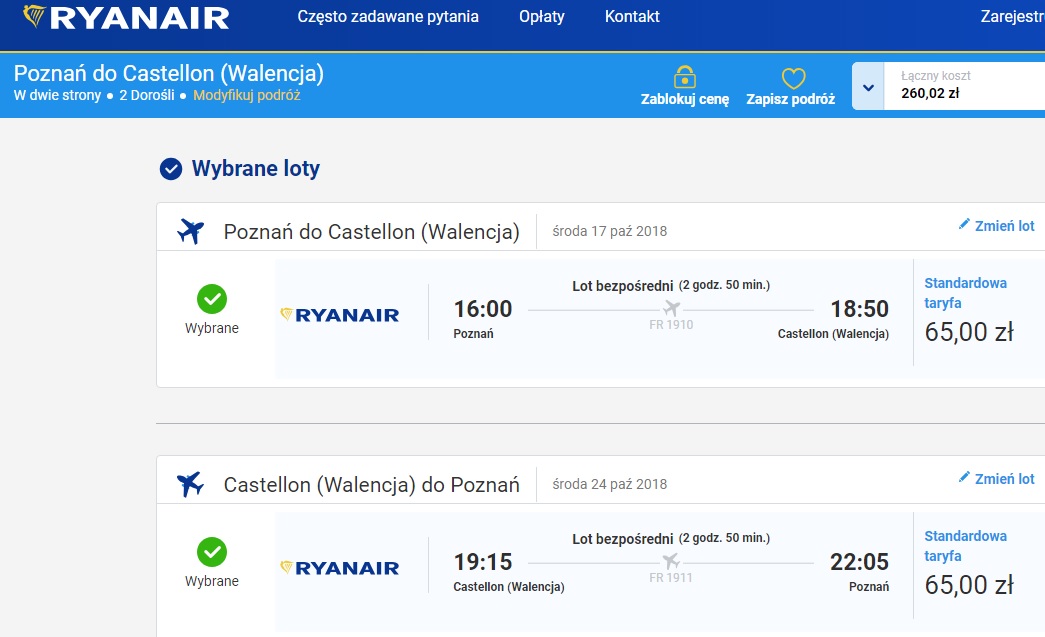
Task: Select Standardowa taryfa for the return flight
Action: click(966, 546)
